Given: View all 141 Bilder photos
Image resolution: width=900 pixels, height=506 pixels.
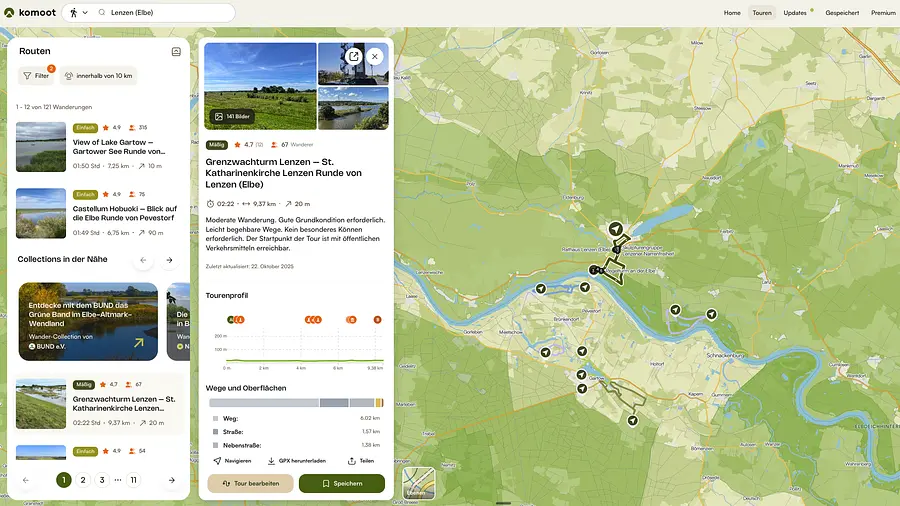Looking at the screenshot, I should [x=232, y=117].
